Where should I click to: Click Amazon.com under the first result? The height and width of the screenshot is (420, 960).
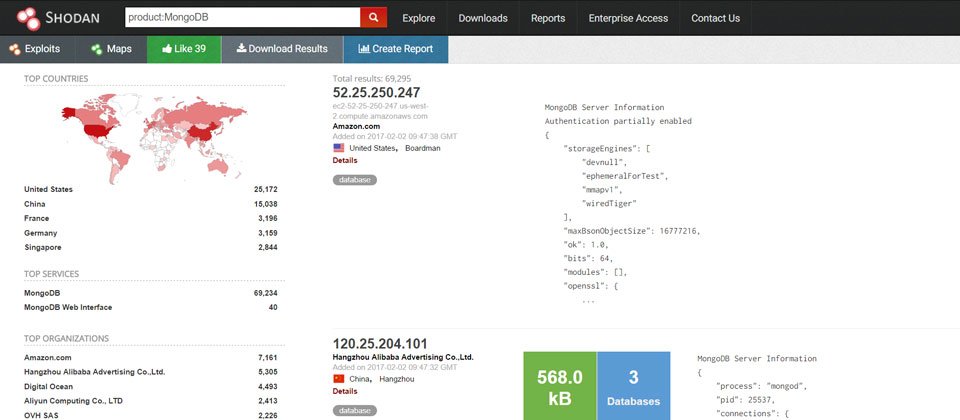356,126
